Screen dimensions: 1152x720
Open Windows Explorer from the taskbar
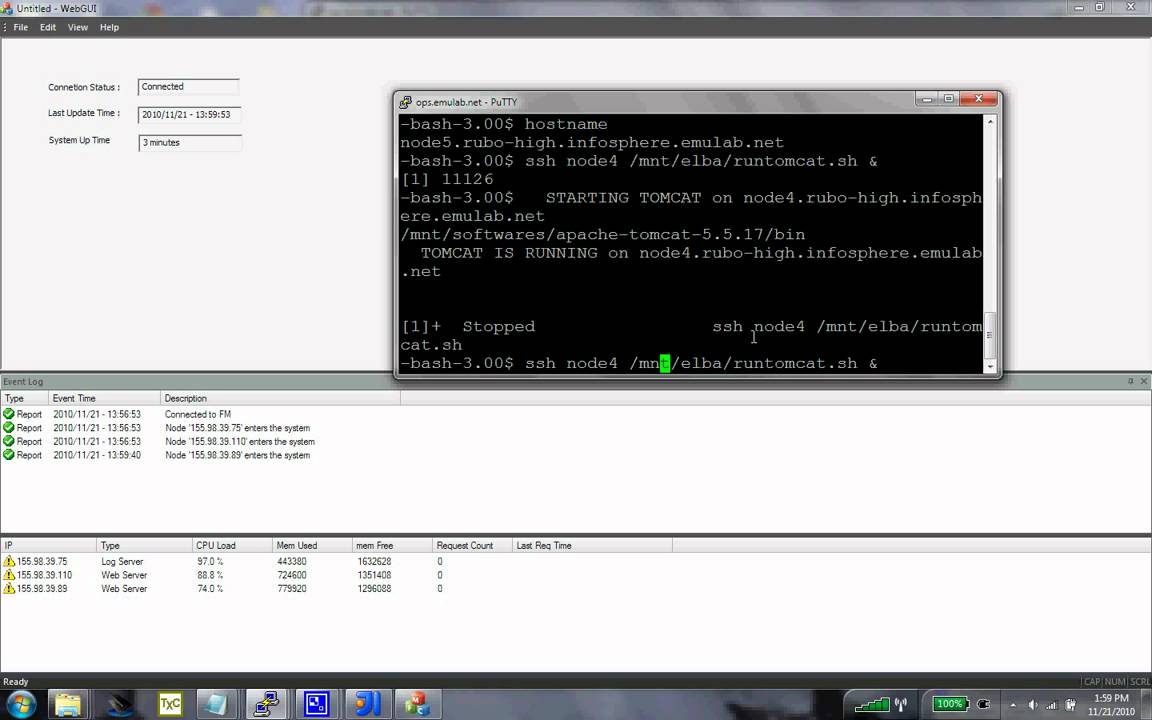point(68,705)
